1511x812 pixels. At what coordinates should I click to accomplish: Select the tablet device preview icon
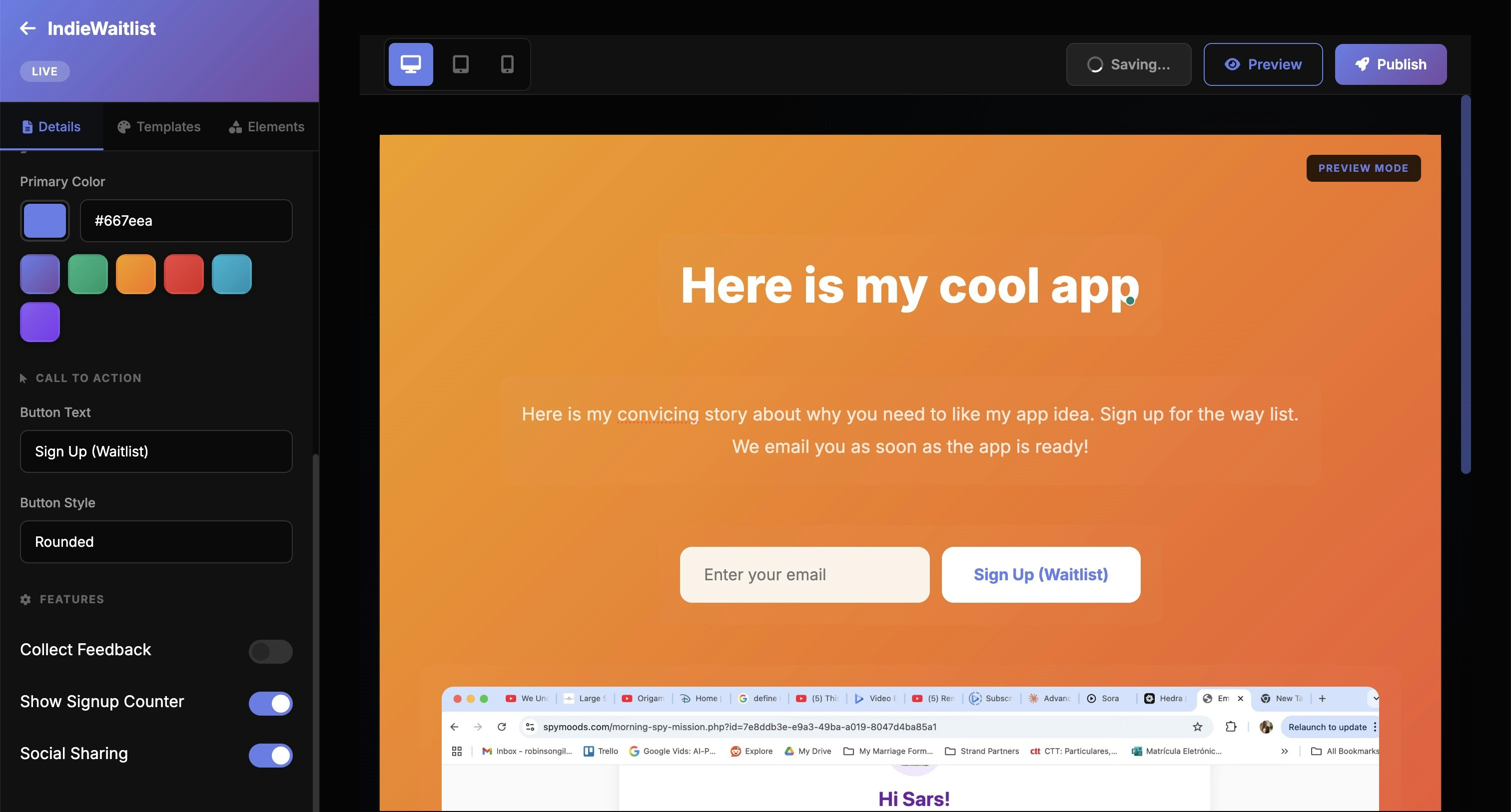click(x=461, y=64)
